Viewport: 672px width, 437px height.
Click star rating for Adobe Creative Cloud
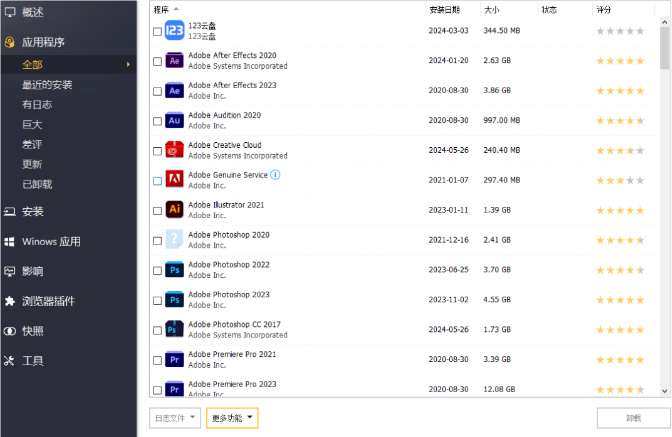(620, 150)
